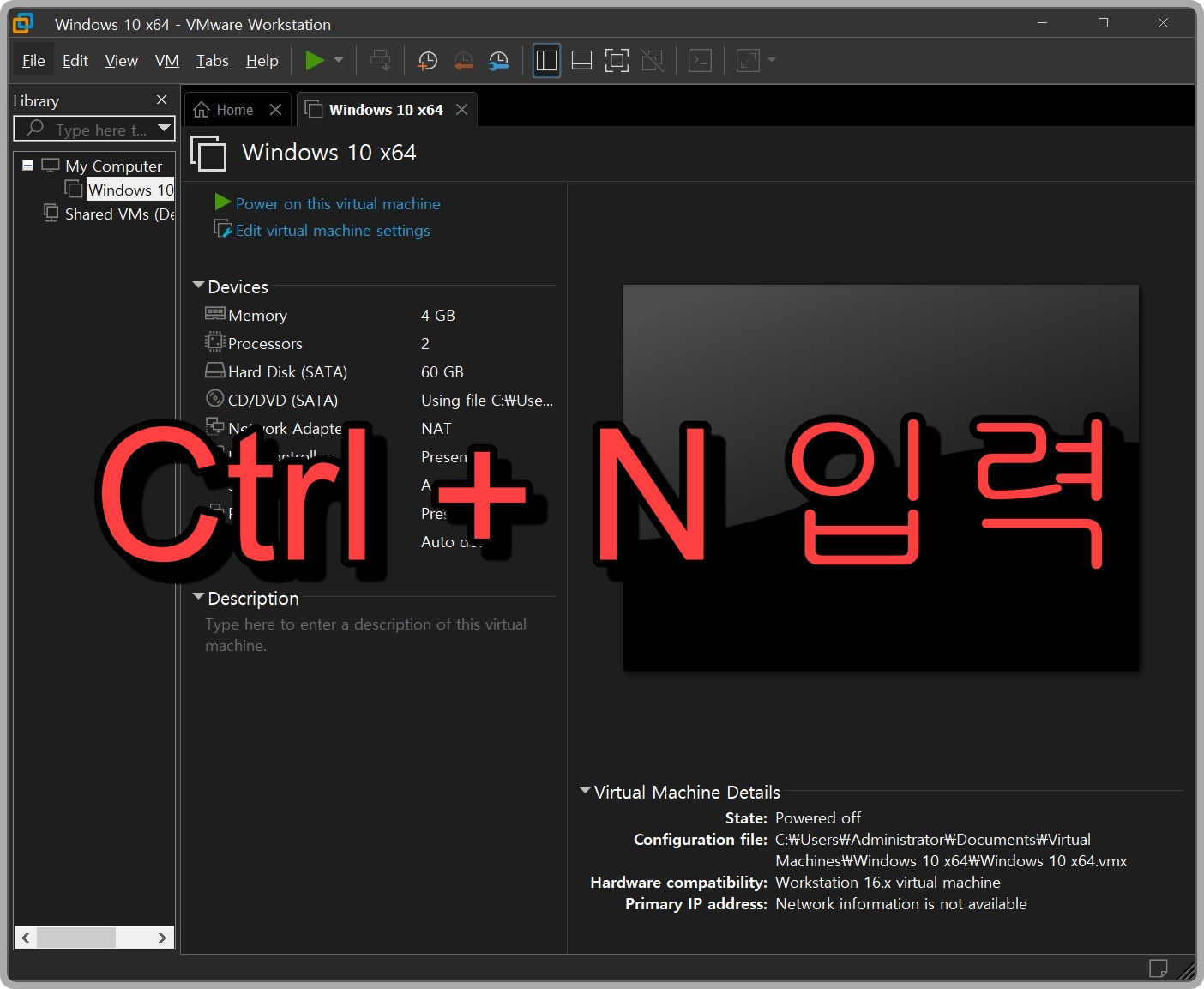Open the Edit menu
Viewport: 1204px width, 989px height.
point(75,60)
